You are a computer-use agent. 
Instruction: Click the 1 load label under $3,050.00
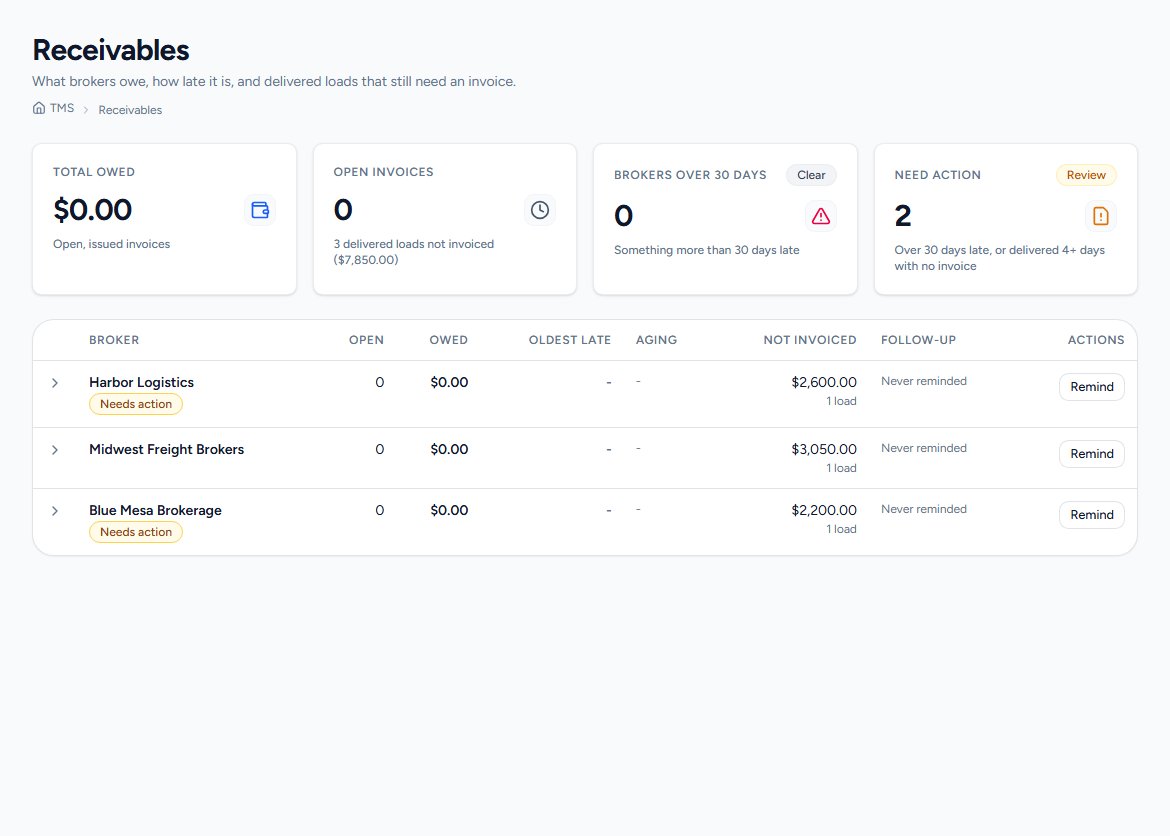(841, 468)
